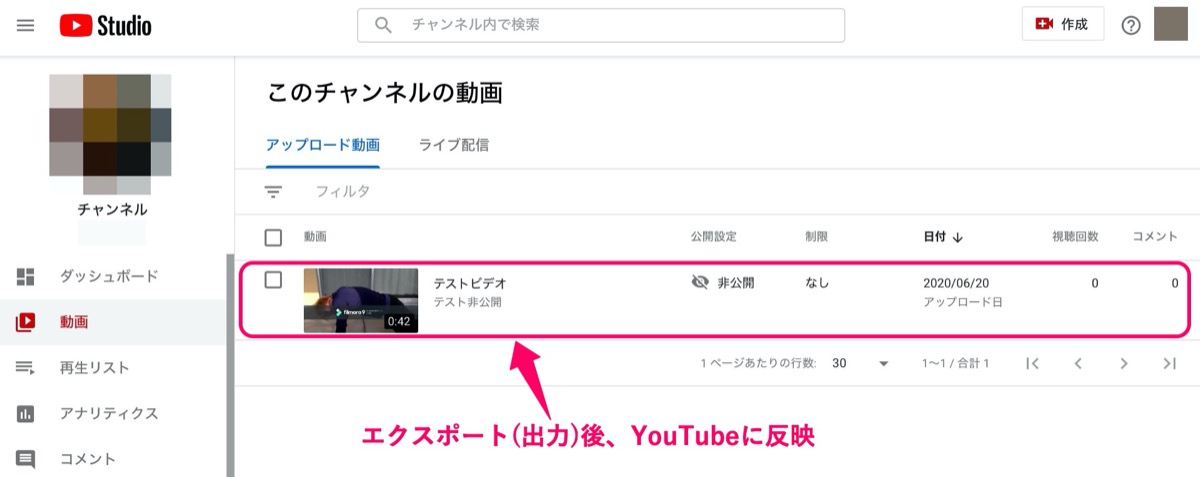Open the account avatar menu
1200x477 pixels.
[1171, 24]
